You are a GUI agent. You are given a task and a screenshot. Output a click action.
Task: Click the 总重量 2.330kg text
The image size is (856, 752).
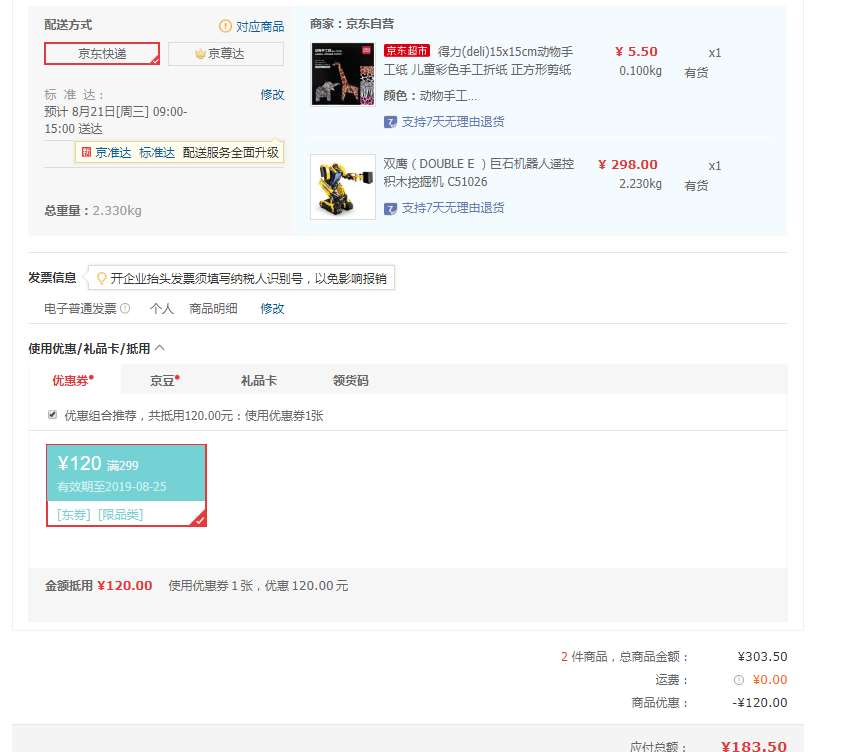pyautogui.click(x=93, y=211)
